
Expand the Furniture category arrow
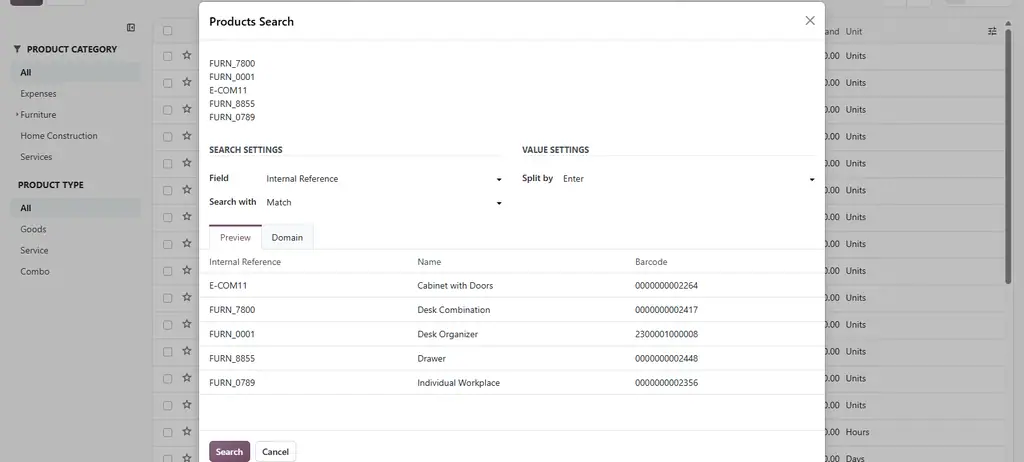16,115
